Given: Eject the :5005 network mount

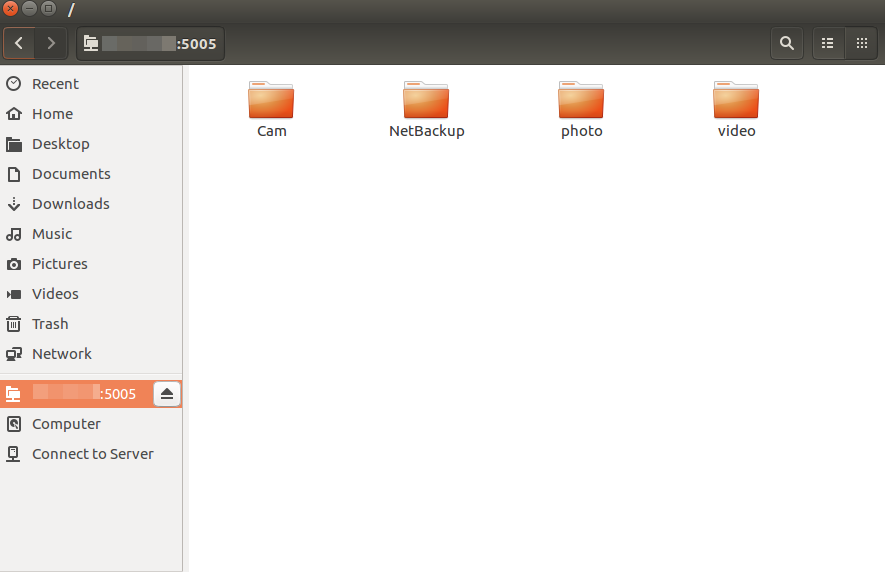Looking at the screenshot, I should 167,394.
